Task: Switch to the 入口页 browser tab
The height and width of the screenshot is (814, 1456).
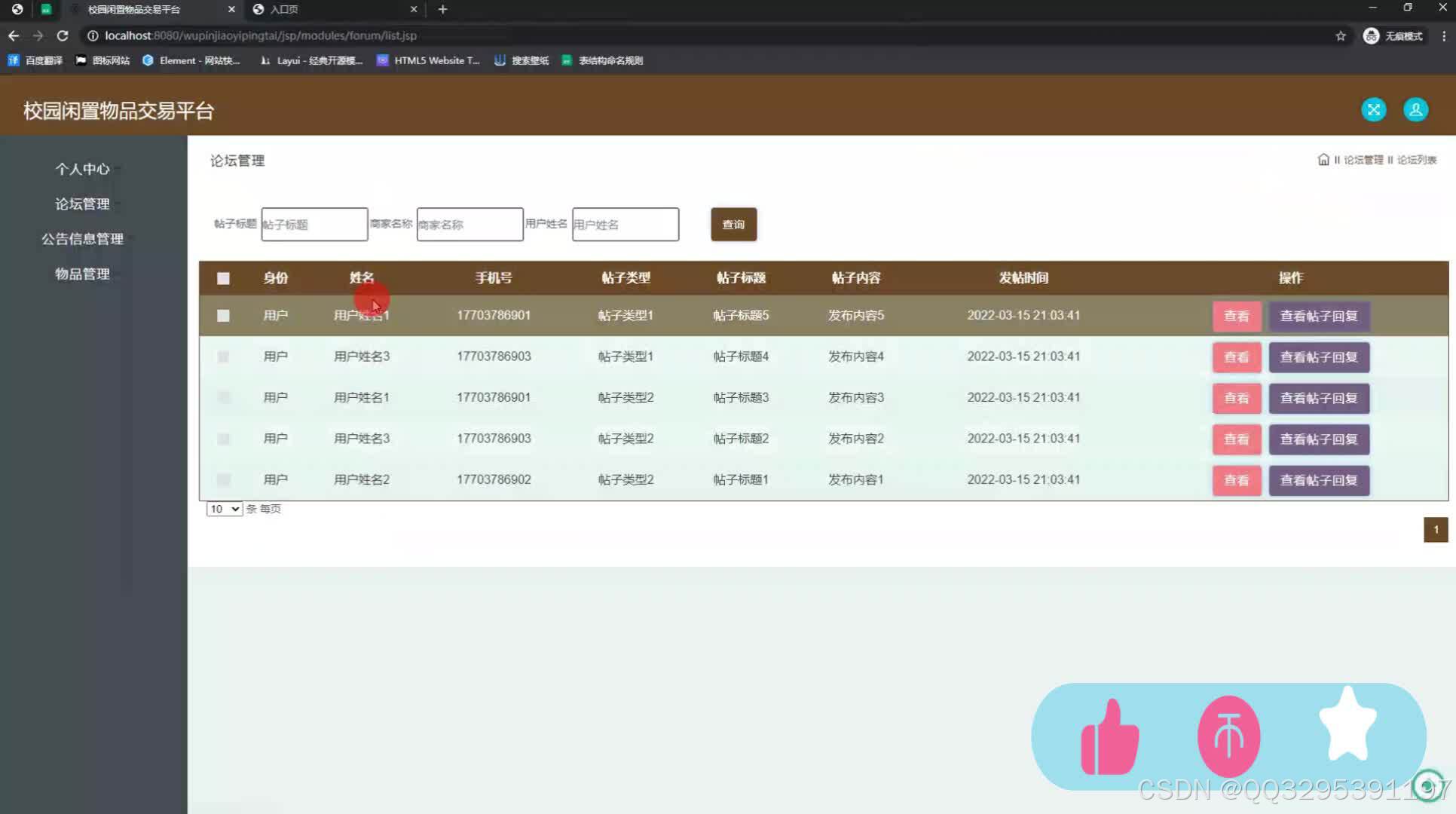Action: [335, 9]
